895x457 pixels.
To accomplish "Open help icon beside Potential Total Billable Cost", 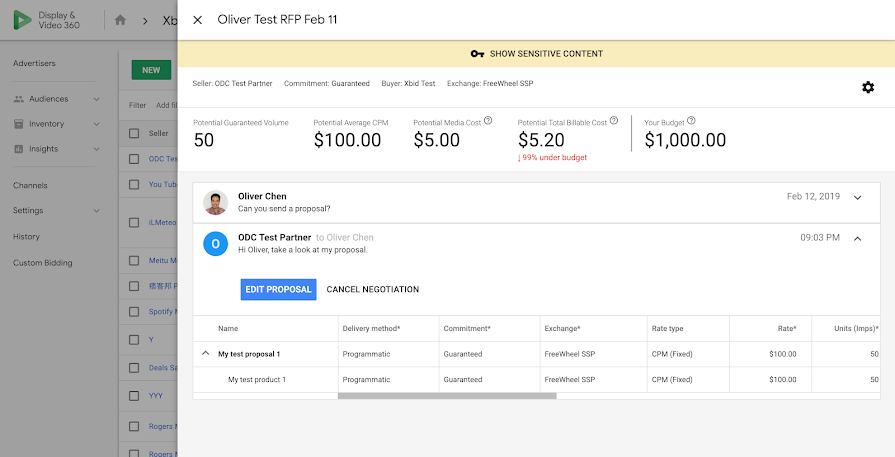I will tap(613, 121).
